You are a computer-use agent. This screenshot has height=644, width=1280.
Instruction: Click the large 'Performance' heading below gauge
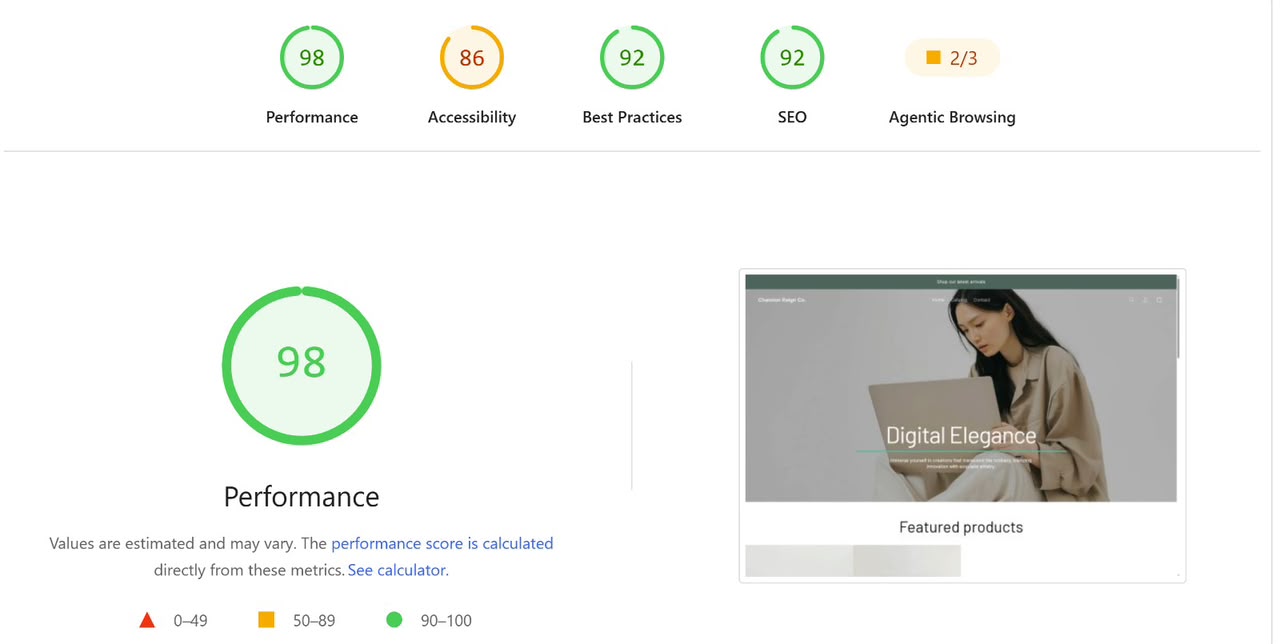tap(301, 497)
